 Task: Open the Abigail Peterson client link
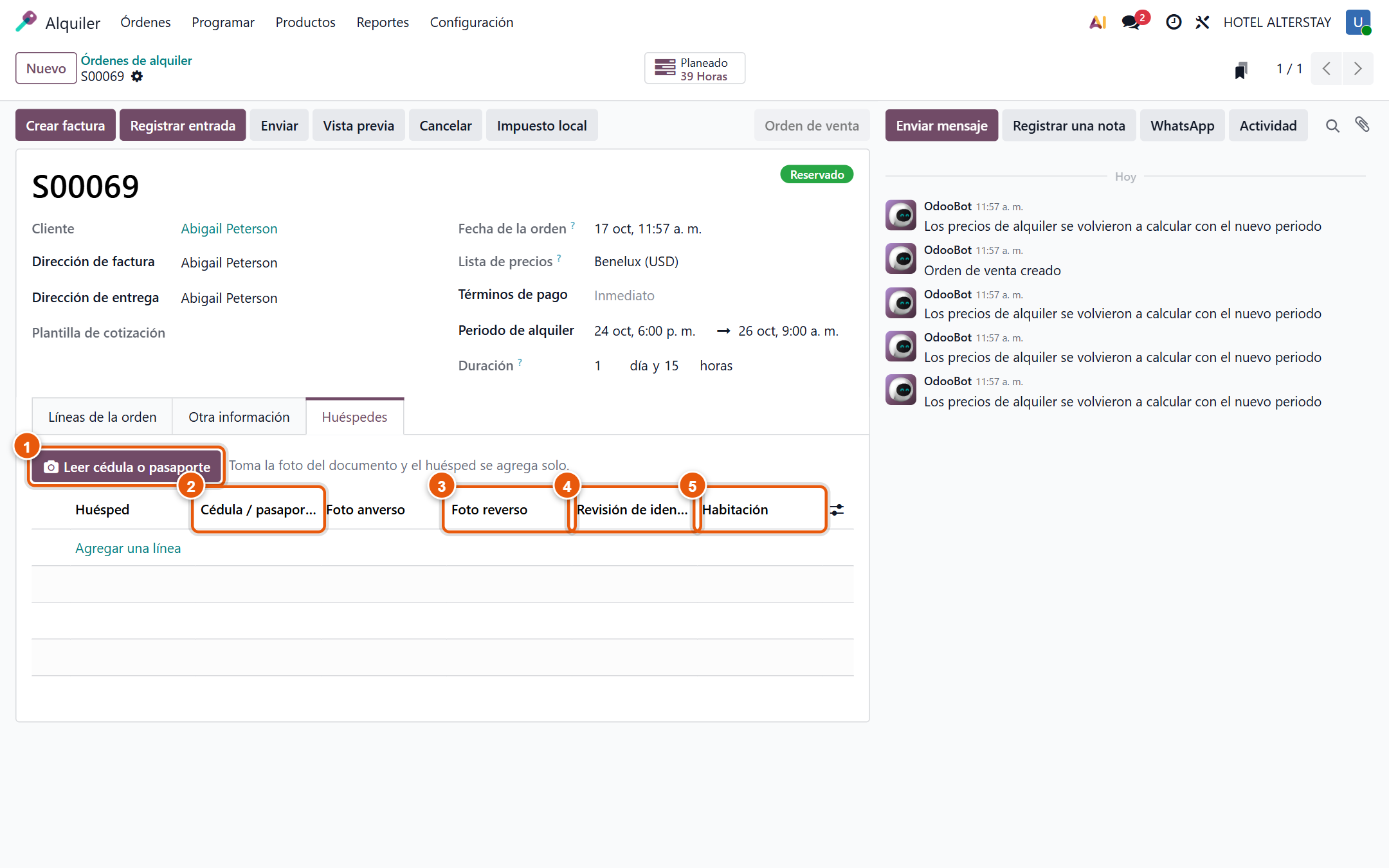click(x=229, y=229)
